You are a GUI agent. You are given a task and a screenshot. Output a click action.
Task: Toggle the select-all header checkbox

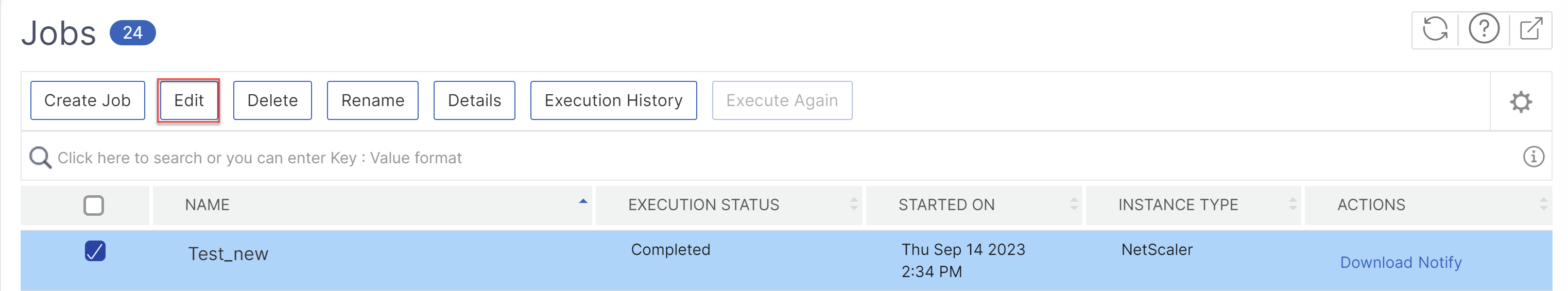coord(94,205)
